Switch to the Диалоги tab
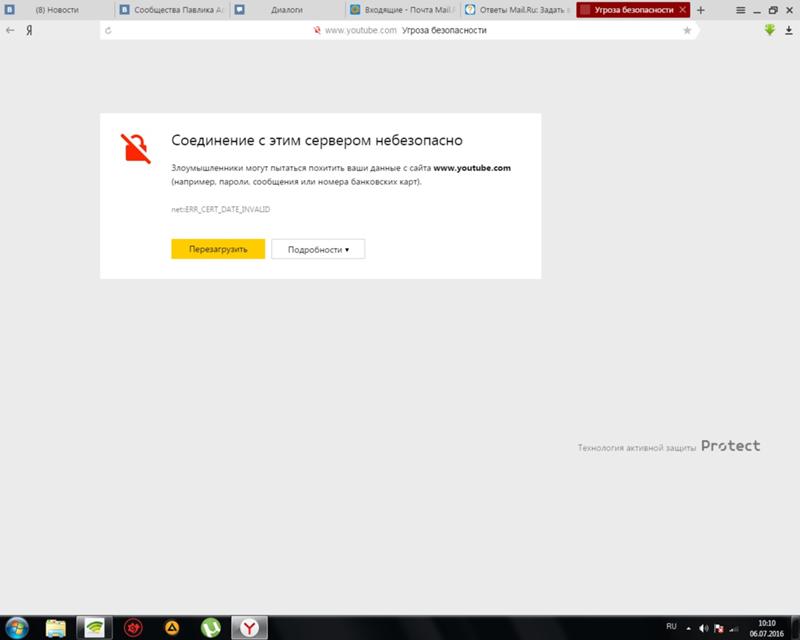 287,10
